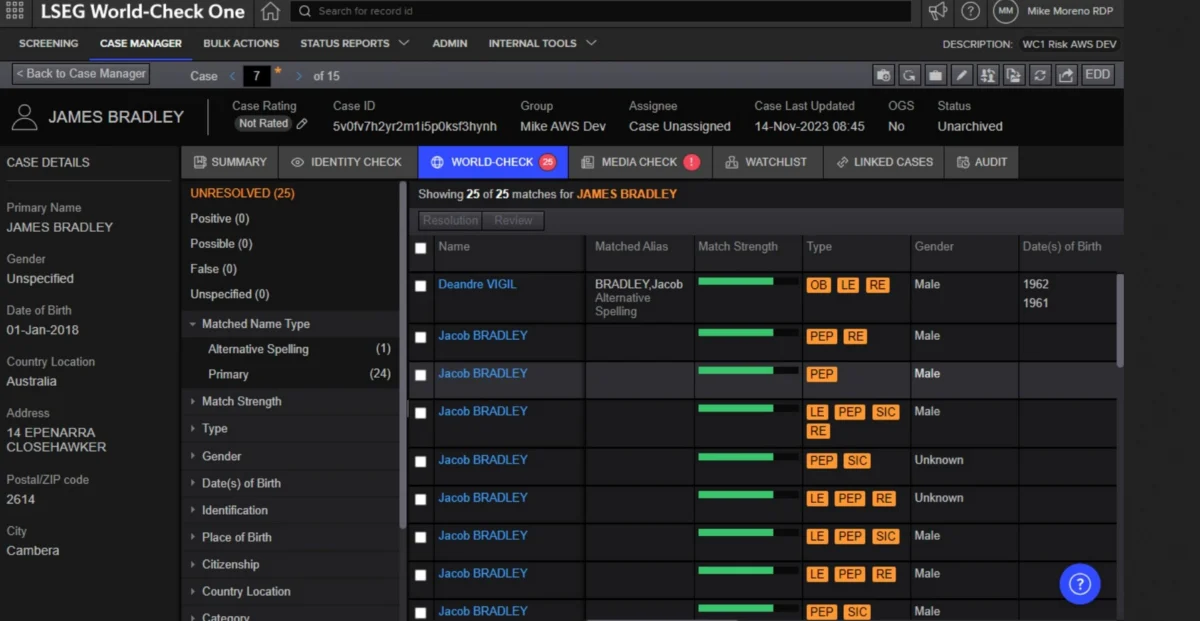Click the share export arrow icon
This screenshot has width=1200, height=621.
point(1066,75)
